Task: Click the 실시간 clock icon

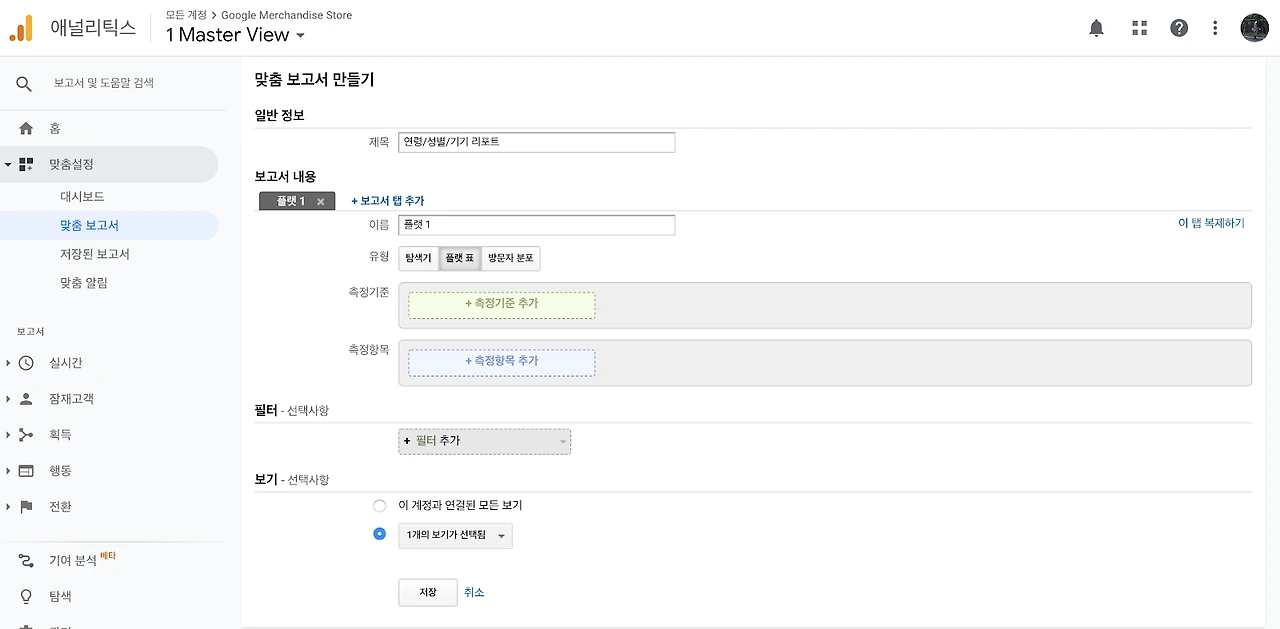Action: point(26,363)
